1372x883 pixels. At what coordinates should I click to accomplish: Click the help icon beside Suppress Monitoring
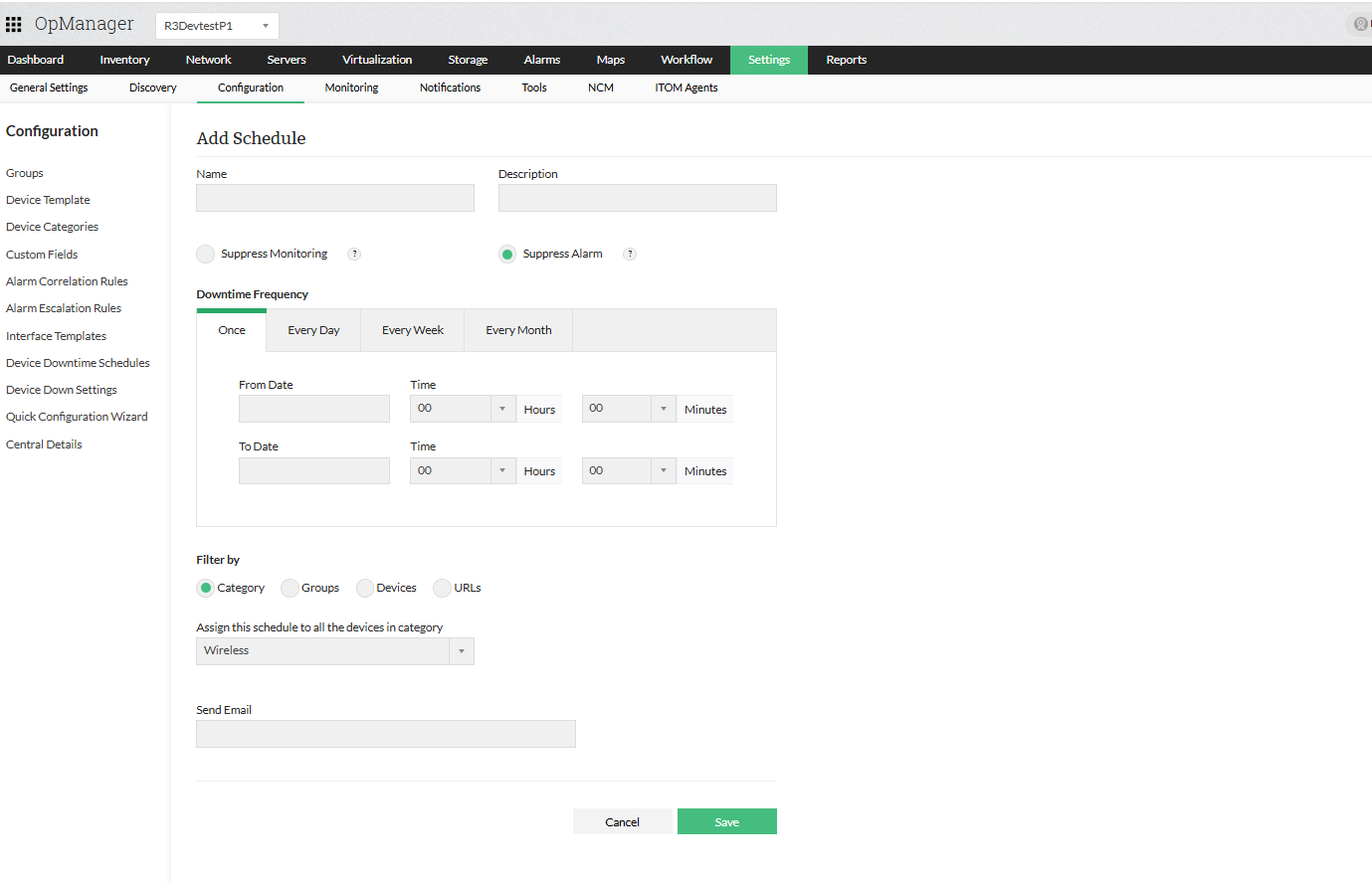(353, 254)
